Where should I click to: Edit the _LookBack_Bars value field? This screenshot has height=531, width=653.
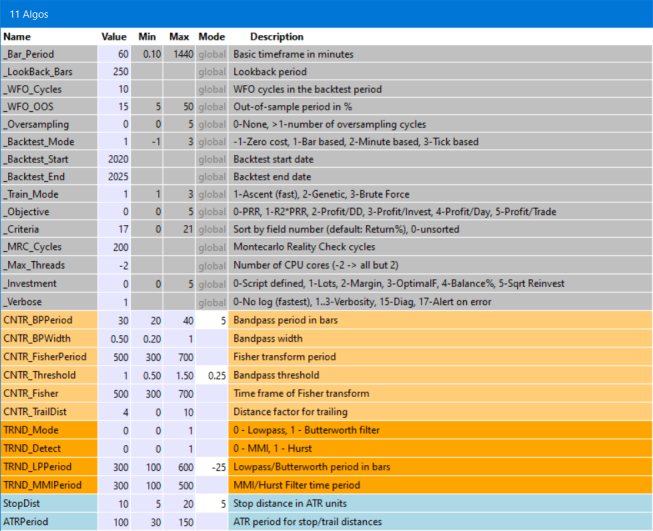click(x=114, y=71)
